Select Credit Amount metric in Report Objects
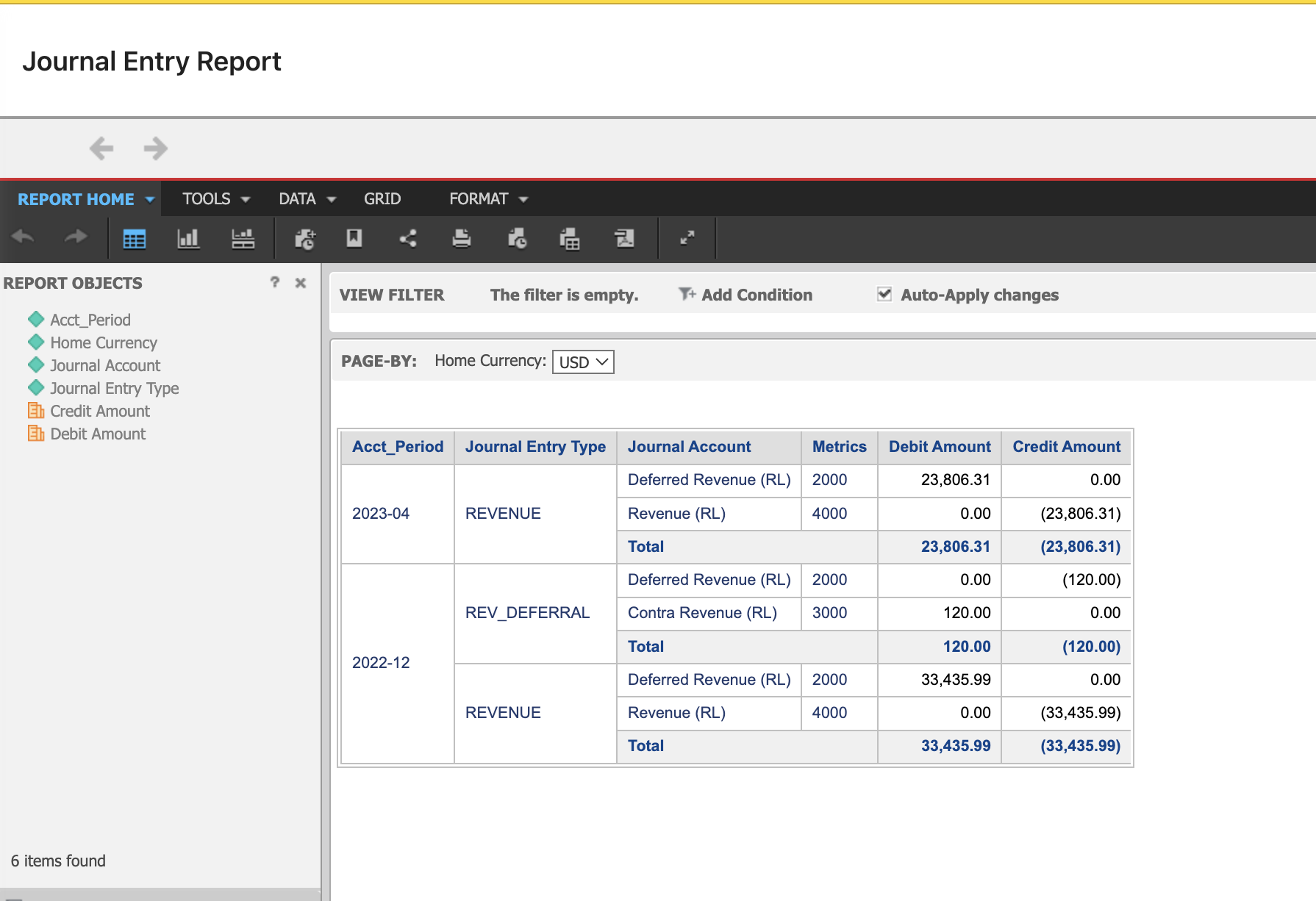 coord(99,411)
